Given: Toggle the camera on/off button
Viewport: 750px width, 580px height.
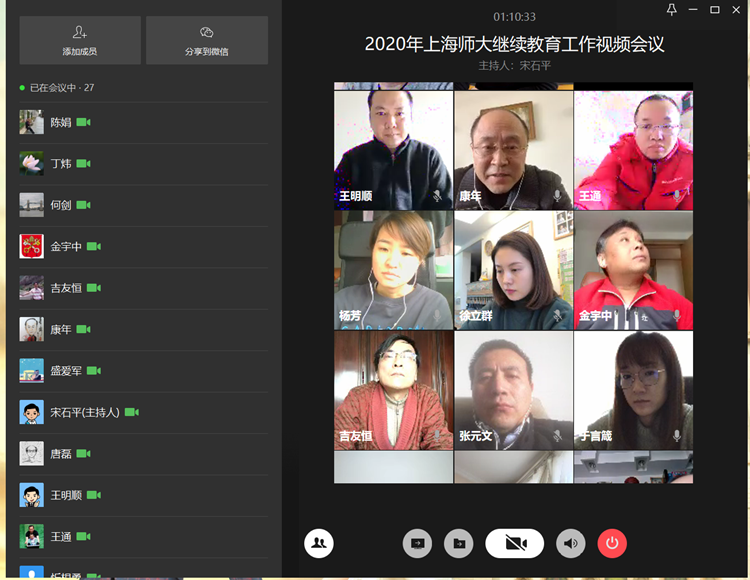Looking at the screenshot, I should (x=515, y=543).
